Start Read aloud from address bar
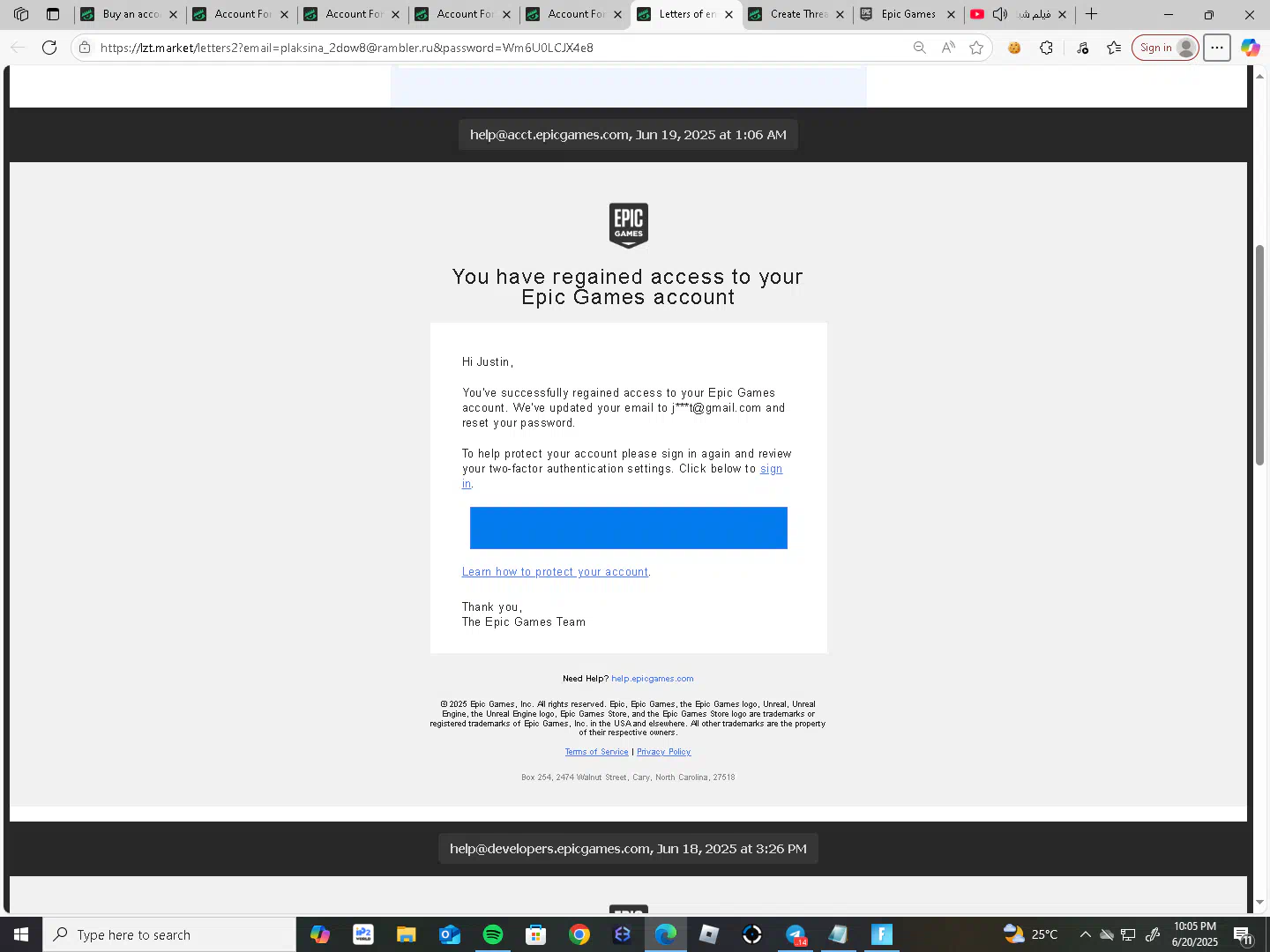This screenshot has height=952, width=1270. point(948,48)
